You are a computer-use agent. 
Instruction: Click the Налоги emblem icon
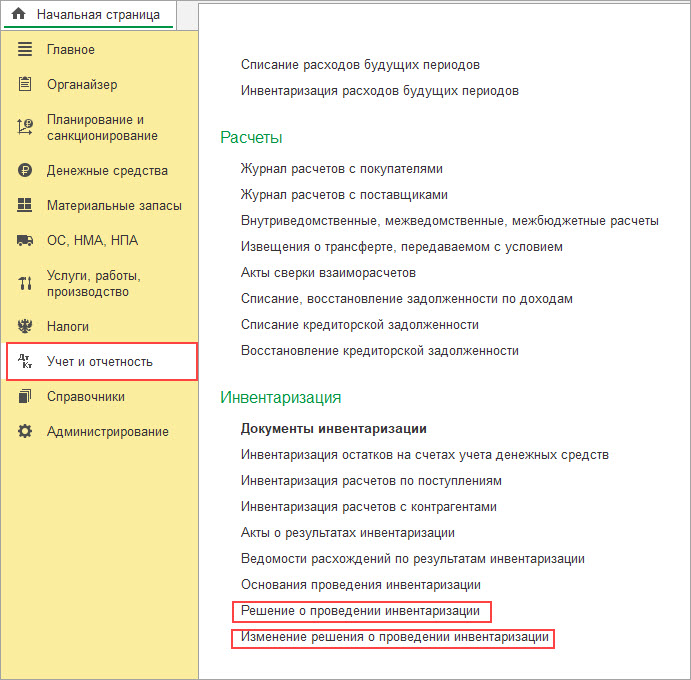coord(25,326)
